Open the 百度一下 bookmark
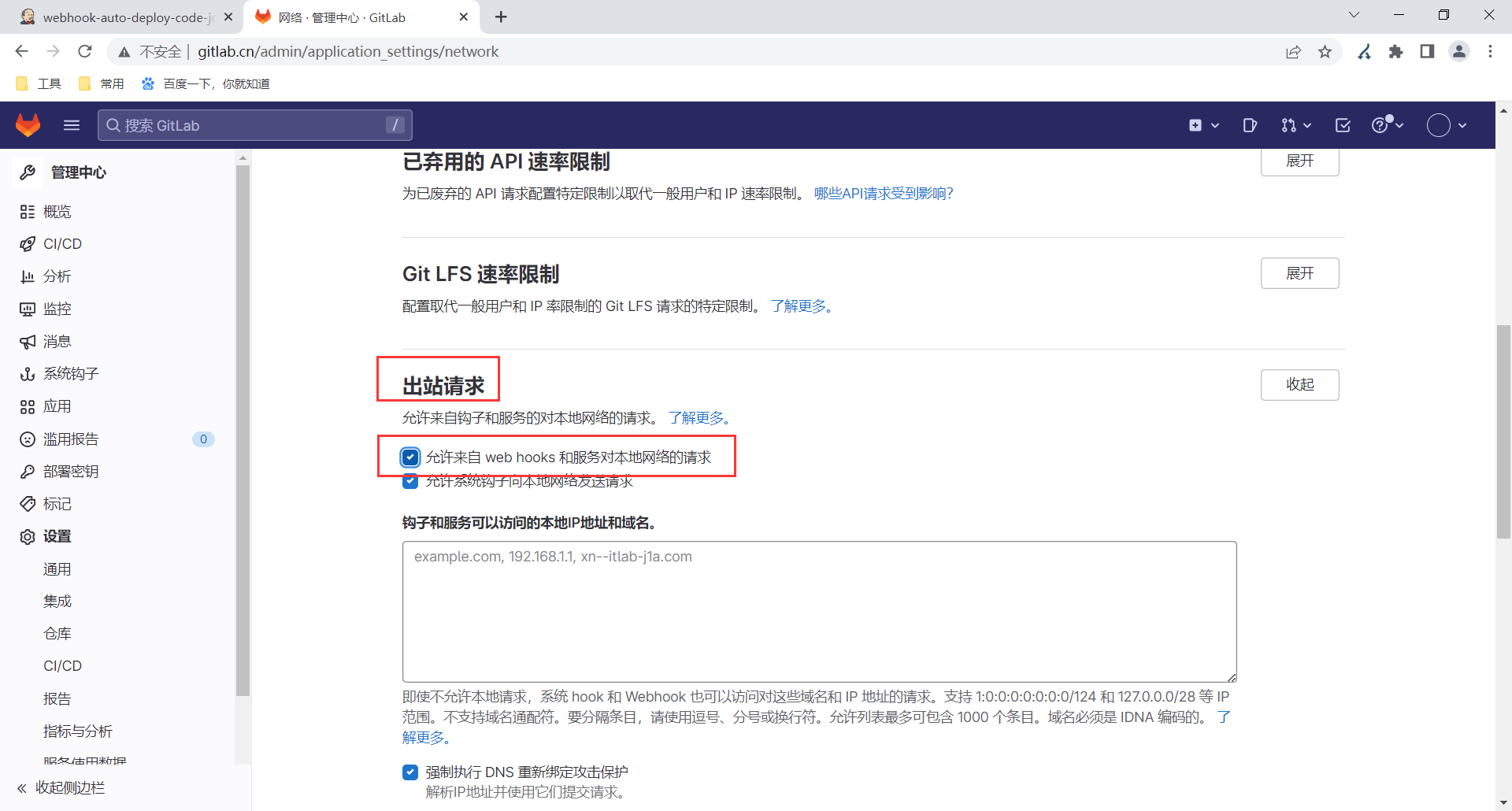Image resolution: width=1512 pixels, height=811 pixels. pyautogui.click(x=205, y=83)
